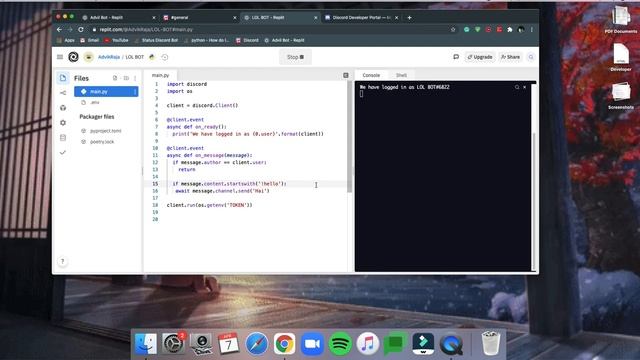Click the Python language icon next to LOL BOT
Screen dimensions: 640x360
152,57
